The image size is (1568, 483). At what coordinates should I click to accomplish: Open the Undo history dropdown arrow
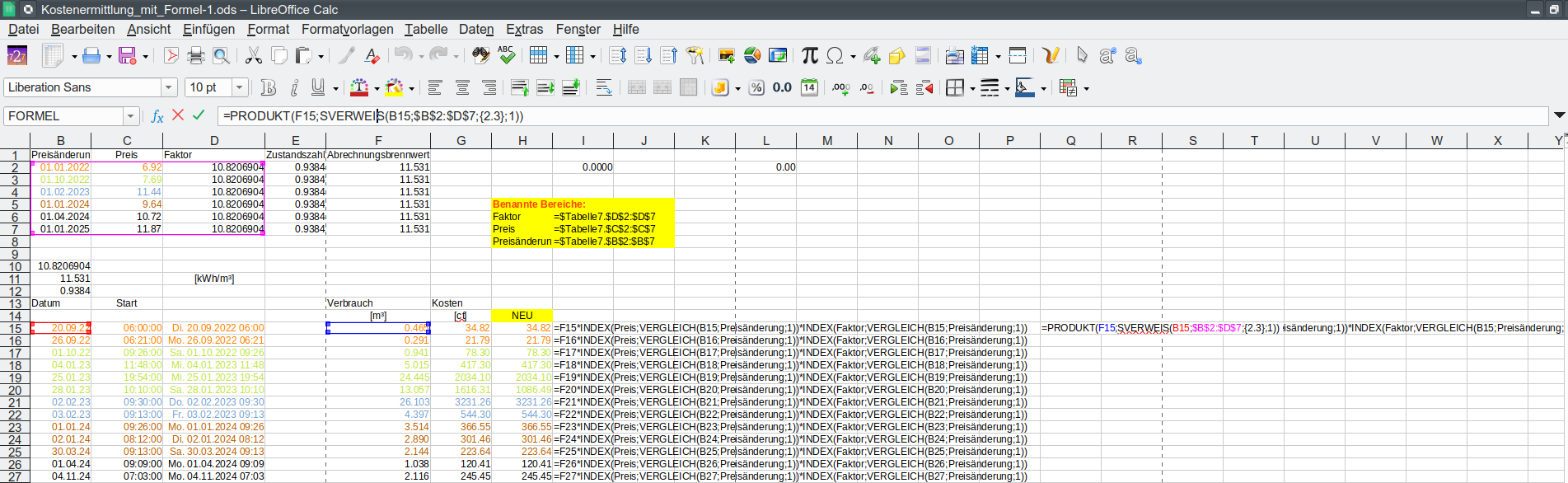pos(420,56)
